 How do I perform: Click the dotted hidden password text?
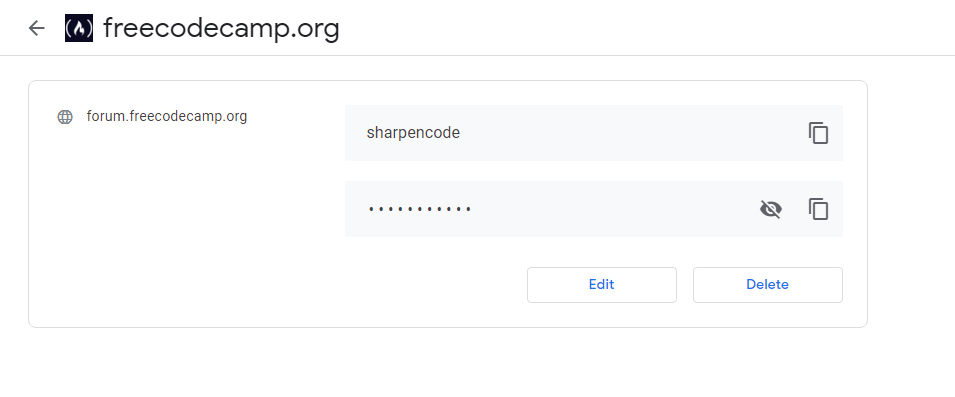point(420,209)
